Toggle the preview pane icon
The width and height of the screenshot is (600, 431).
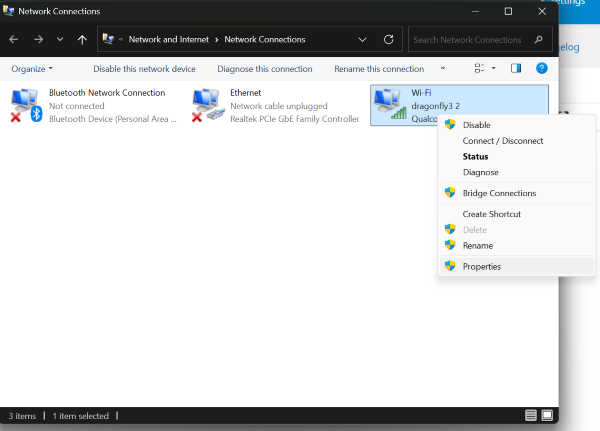pos(516,69)
